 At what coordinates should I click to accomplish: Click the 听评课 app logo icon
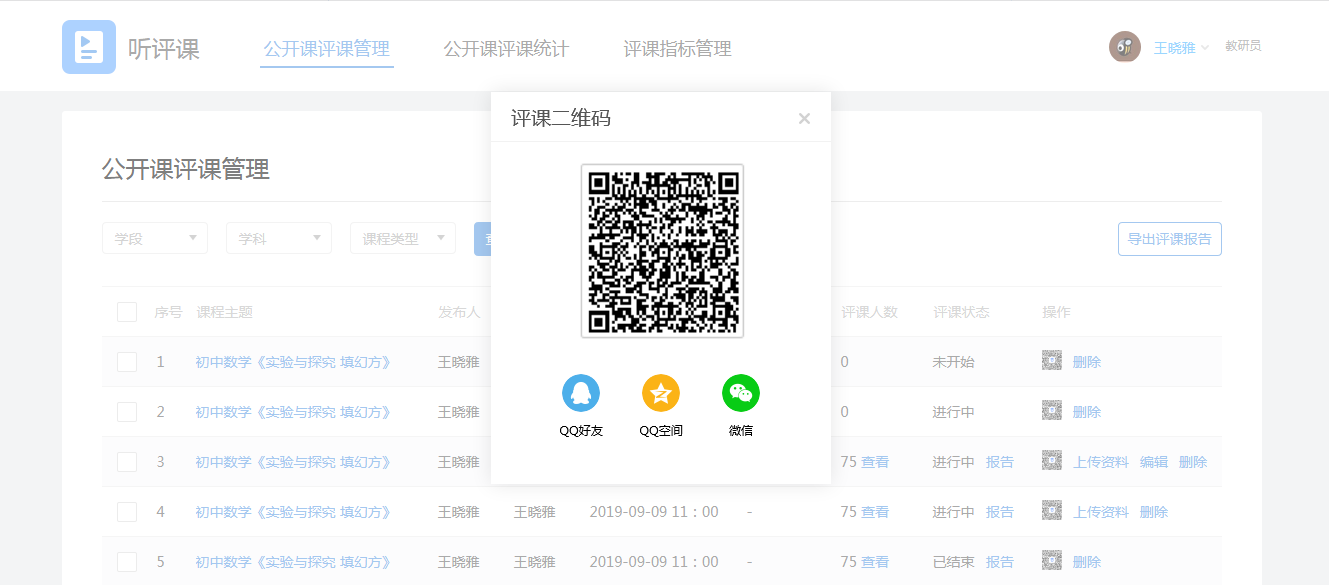click(x=89, y=47)
